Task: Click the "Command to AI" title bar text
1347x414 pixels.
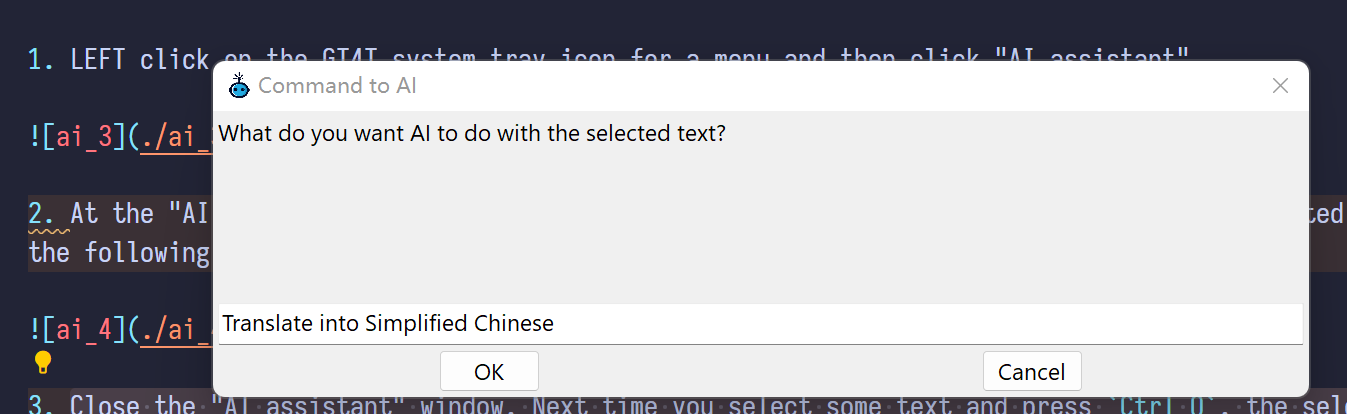Action: (337, 86)
